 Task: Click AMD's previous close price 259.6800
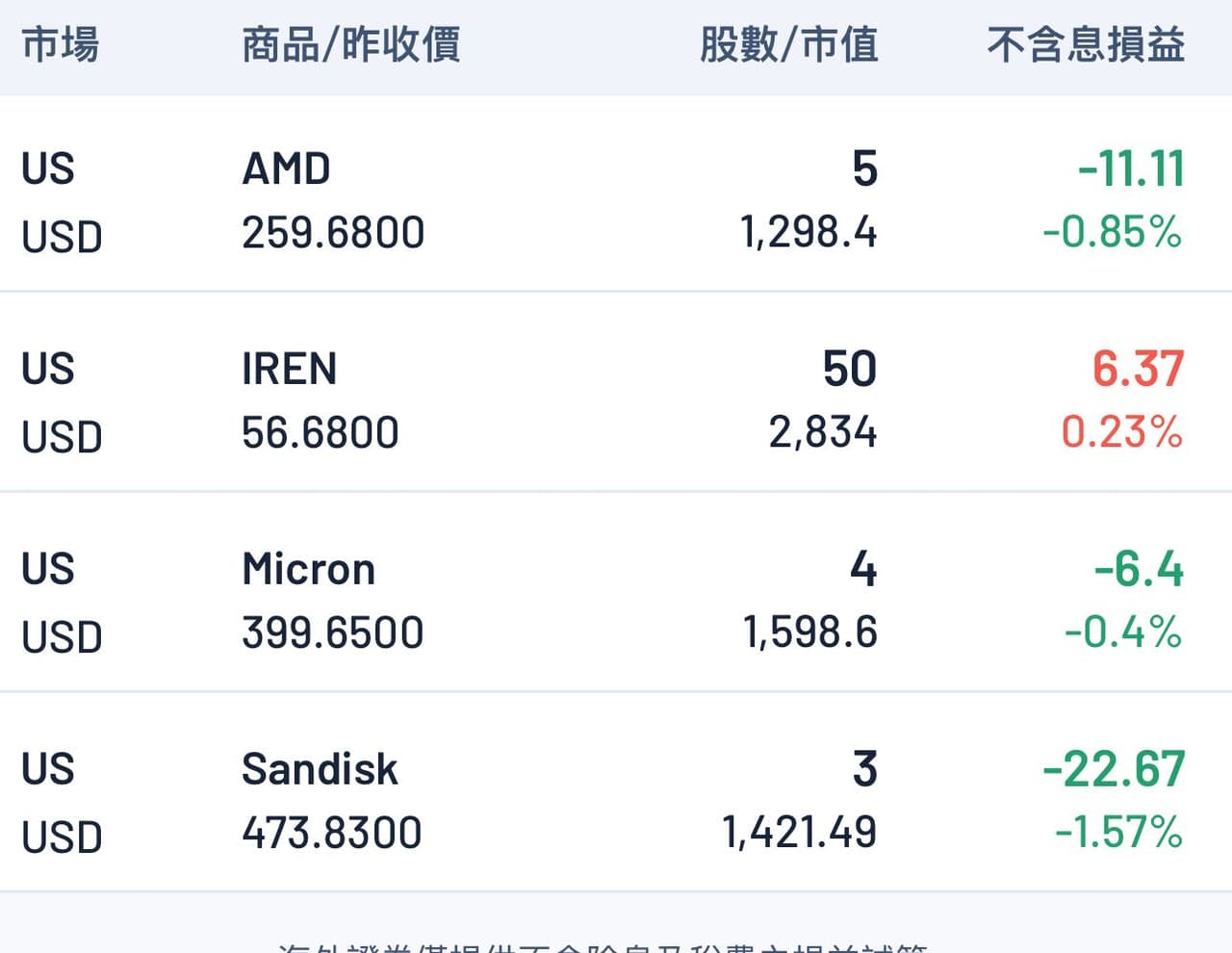click(333, 231)
